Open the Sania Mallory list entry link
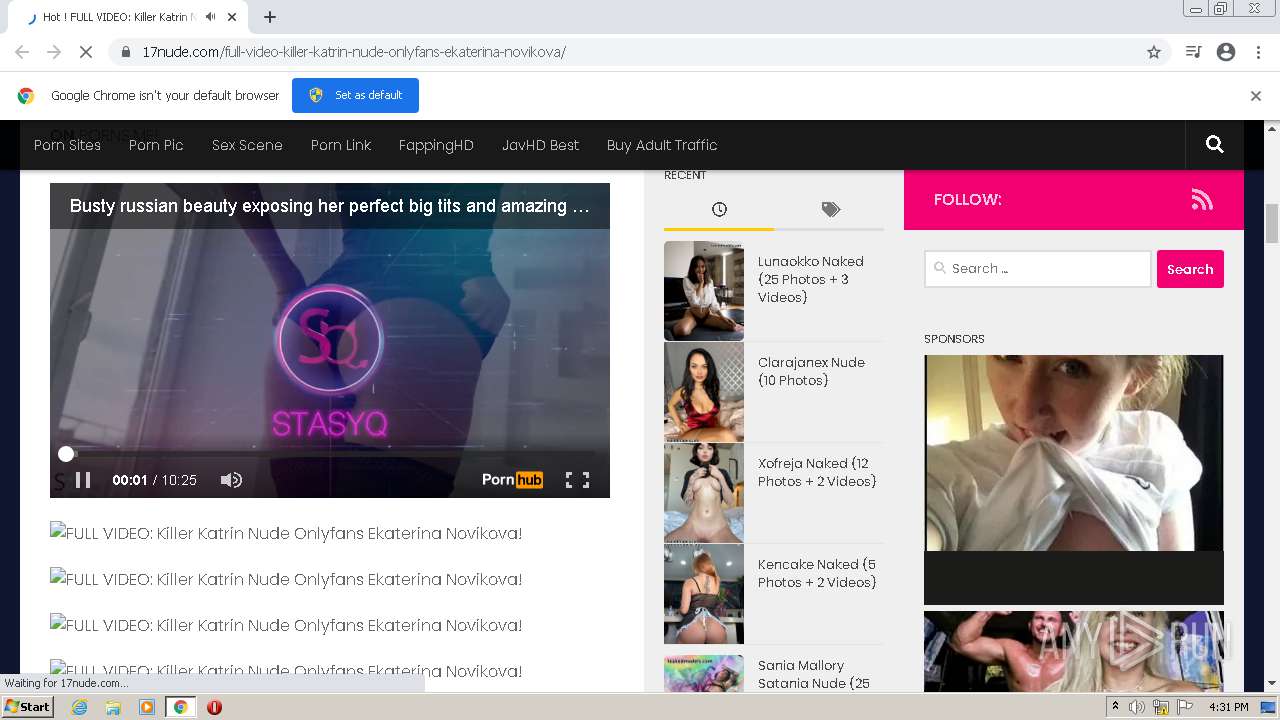This screenshot has width=1280, height=720. click(x=814, y=674)
